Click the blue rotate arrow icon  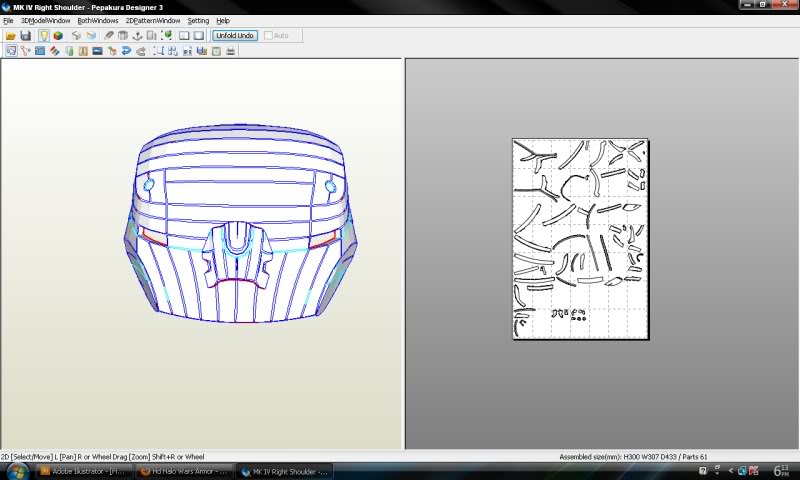126,50
